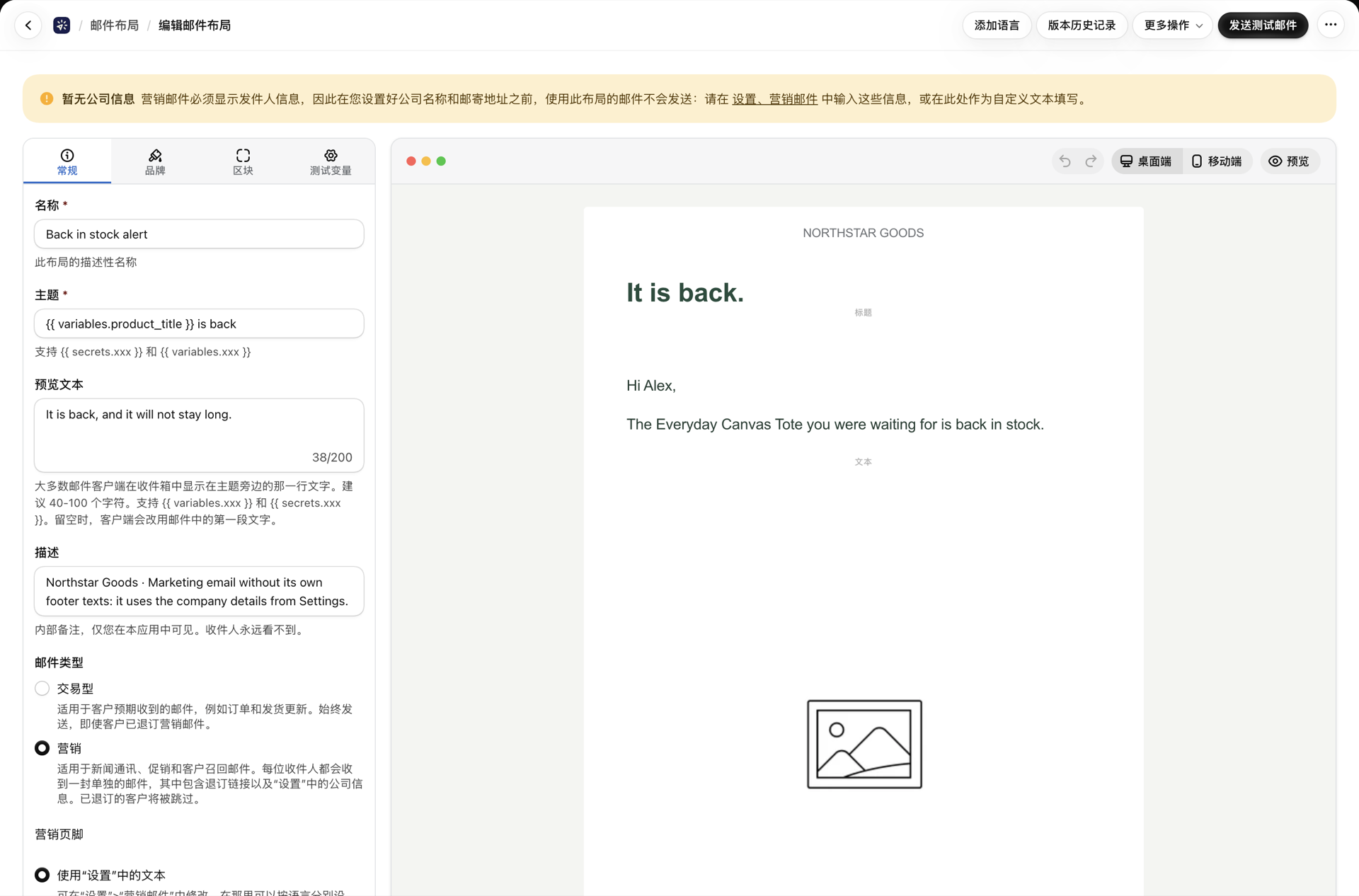Click the NORTHSTAR GOODS header text

(x=863, y=233)
